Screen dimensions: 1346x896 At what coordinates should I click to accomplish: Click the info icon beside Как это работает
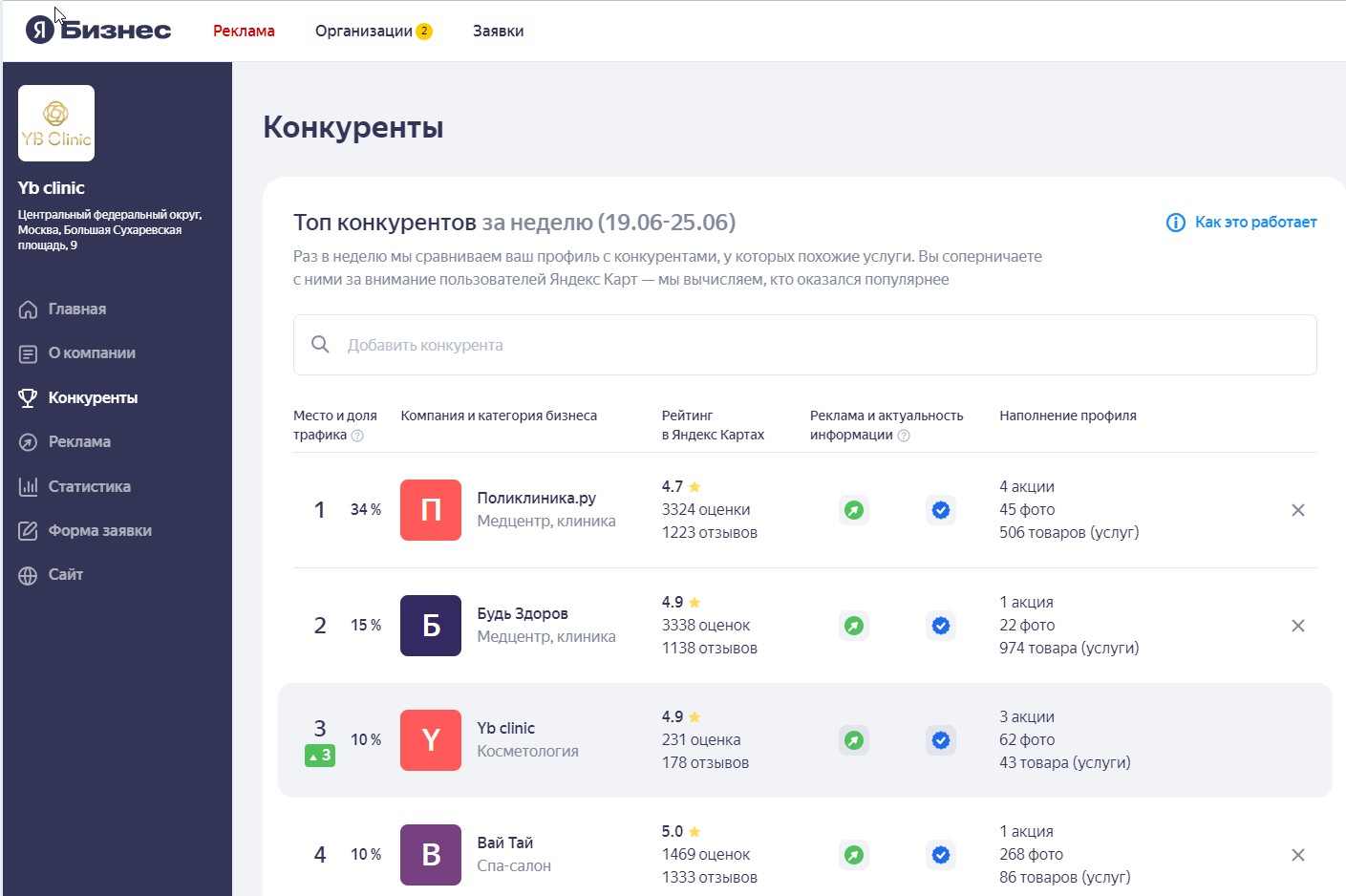click(1176, 223)
